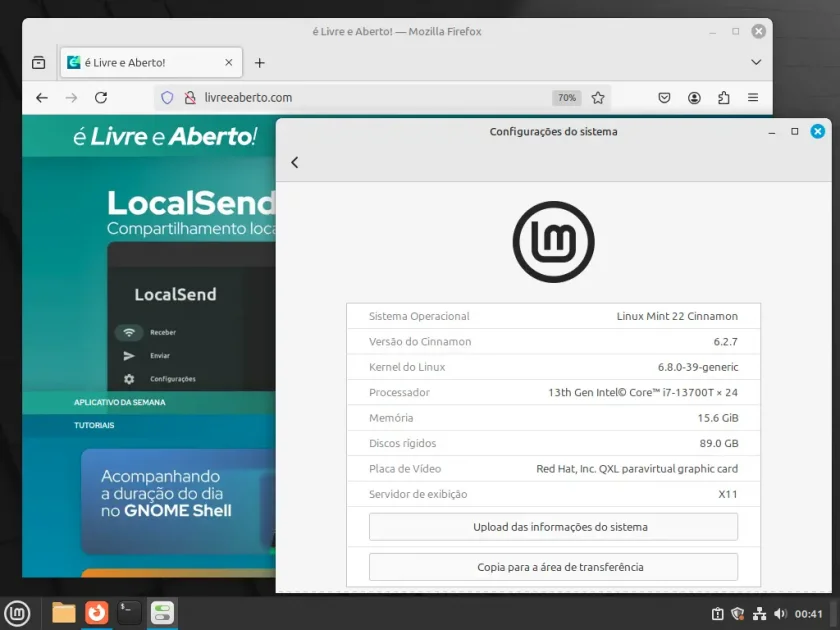Click Configurações do sistema title bar
Image resolution: width=840 pixels, height=630 pixels.
553,132
